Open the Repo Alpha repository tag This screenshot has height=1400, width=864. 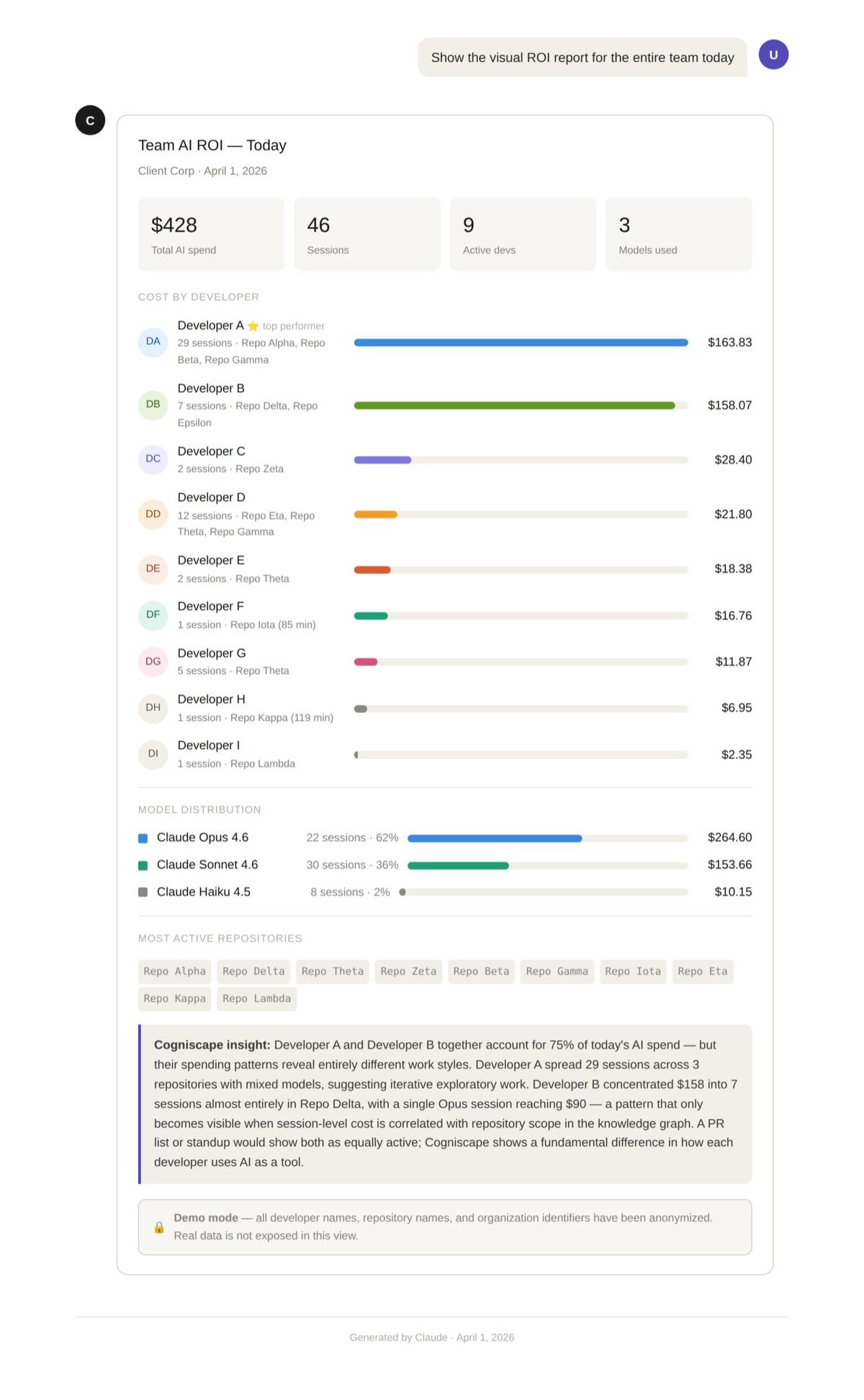point(174,972)
